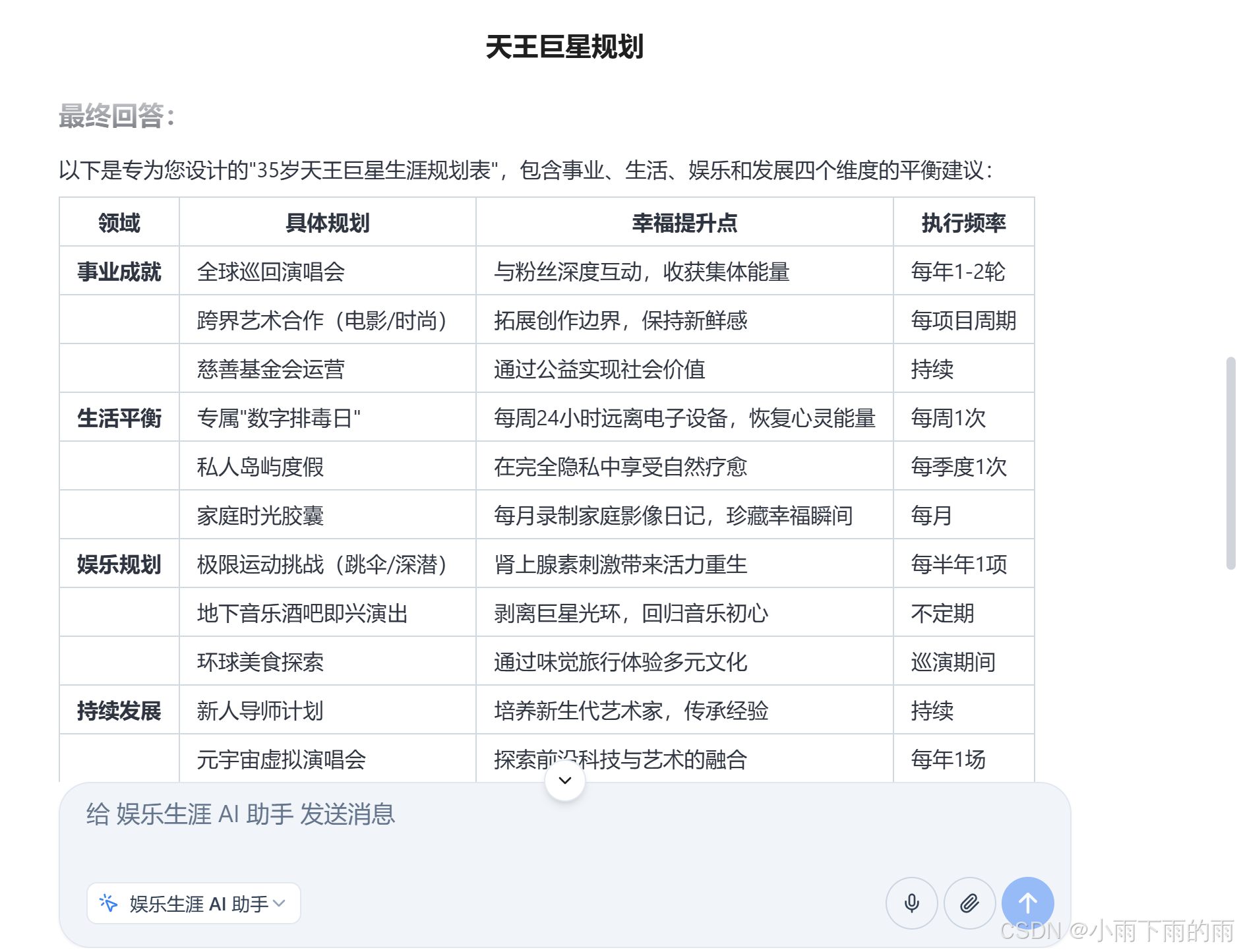Collapse the table using the circular chevron button
1237x952 pixels.
click(x=564, y=780)
